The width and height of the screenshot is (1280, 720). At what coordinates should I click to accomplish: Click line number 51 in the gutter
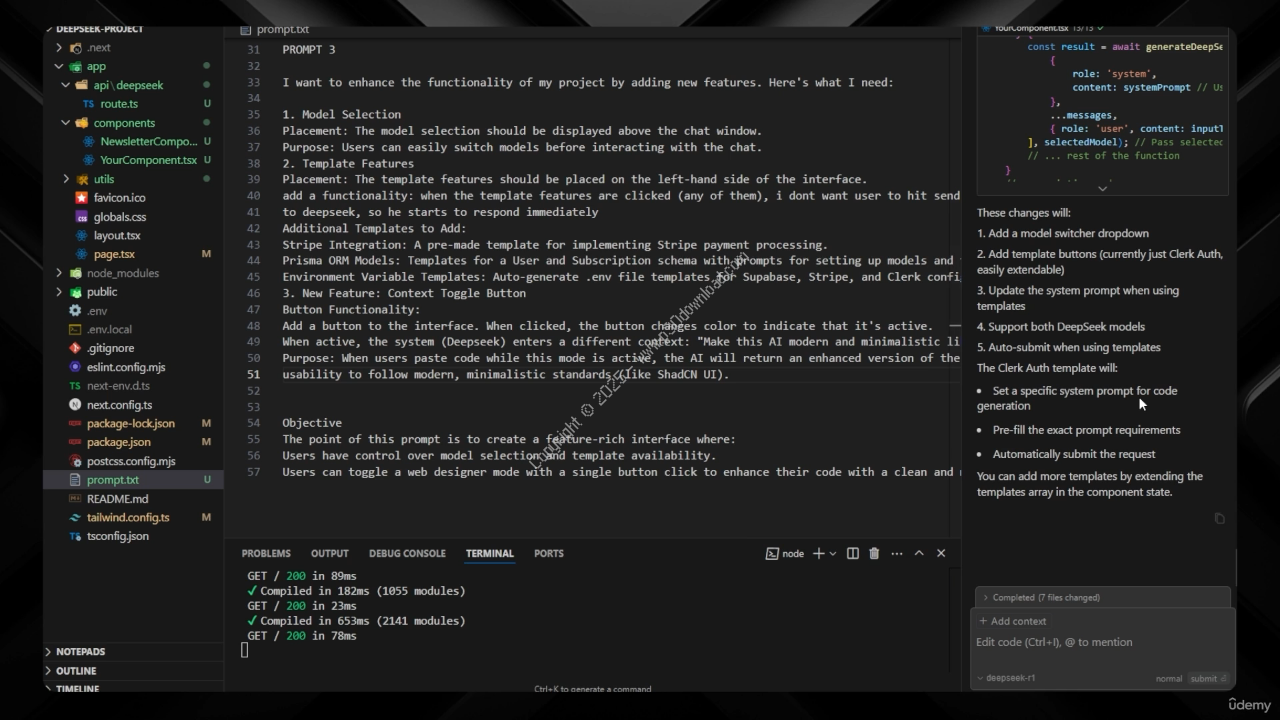click(x=253, y=375)
